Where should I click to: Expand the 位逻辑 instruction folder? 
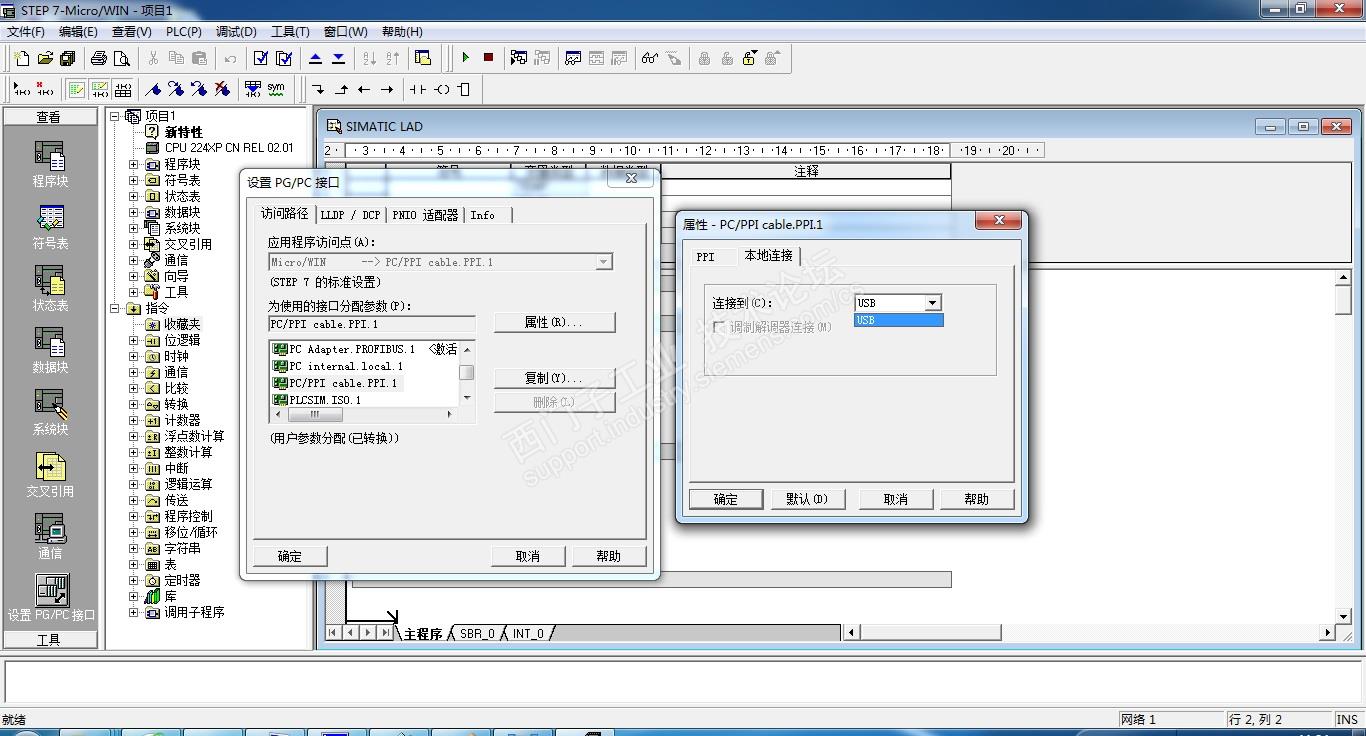pos(134,340)
